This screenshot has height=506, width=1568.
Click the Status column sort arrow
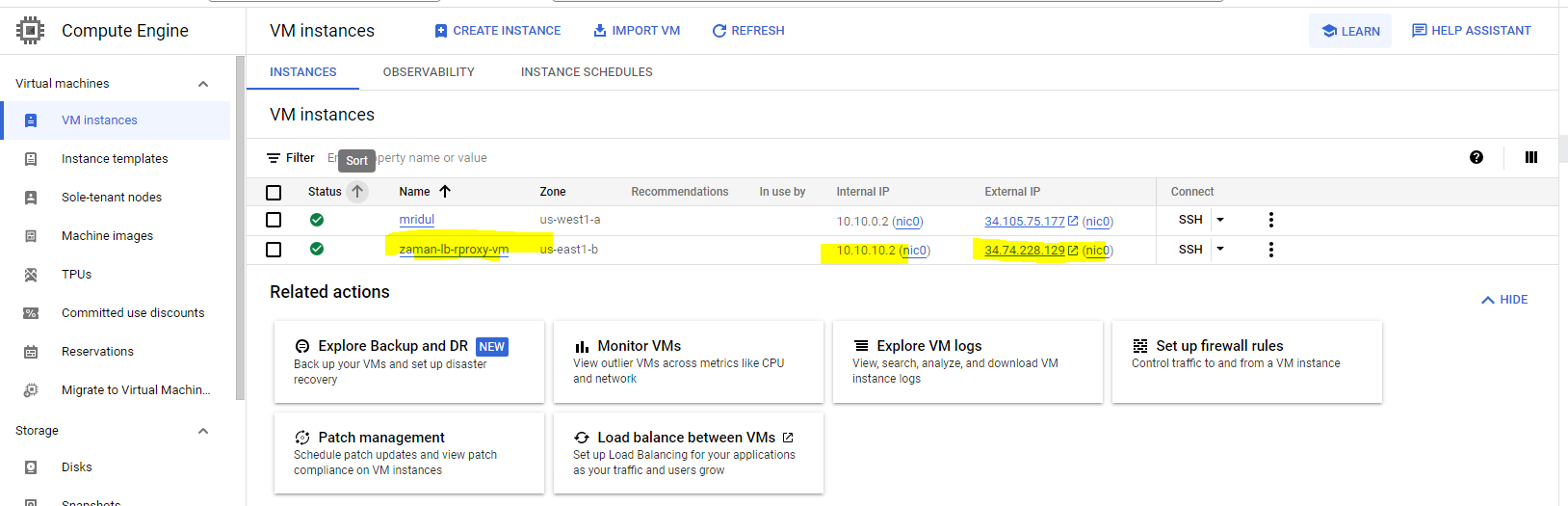[357, 191]
